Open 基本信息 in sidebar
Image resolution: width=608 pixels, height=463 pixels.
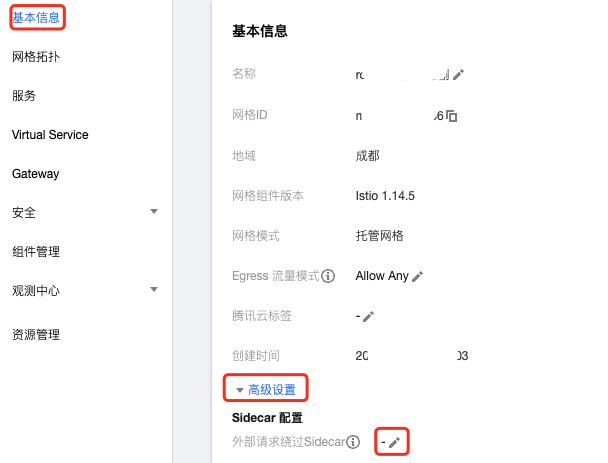36,17
